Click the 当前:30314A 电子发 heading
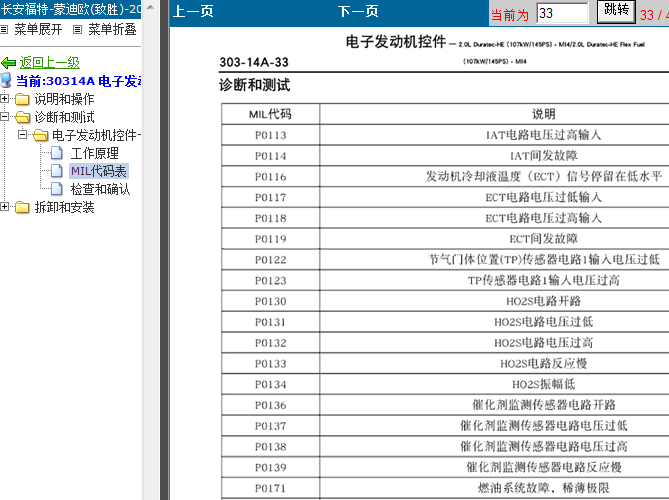Image resolution: width=669 pixels, height=500 pixels. click(x=79, y=81)
